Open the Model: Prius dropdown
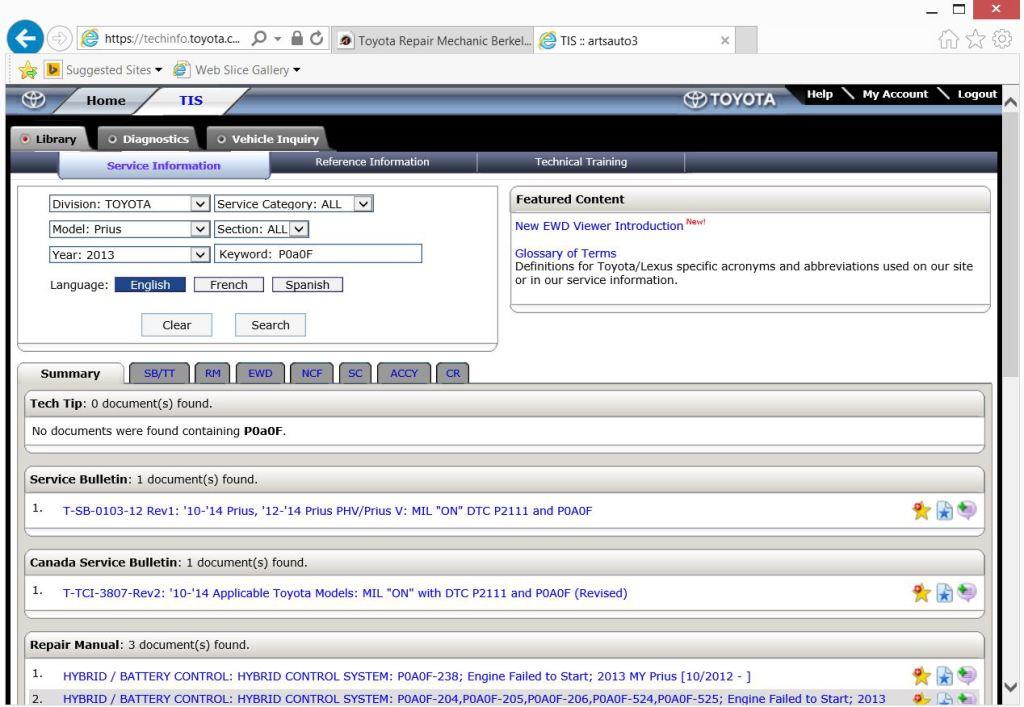Viewport: 1024px width, 707px height. (129, 229)
